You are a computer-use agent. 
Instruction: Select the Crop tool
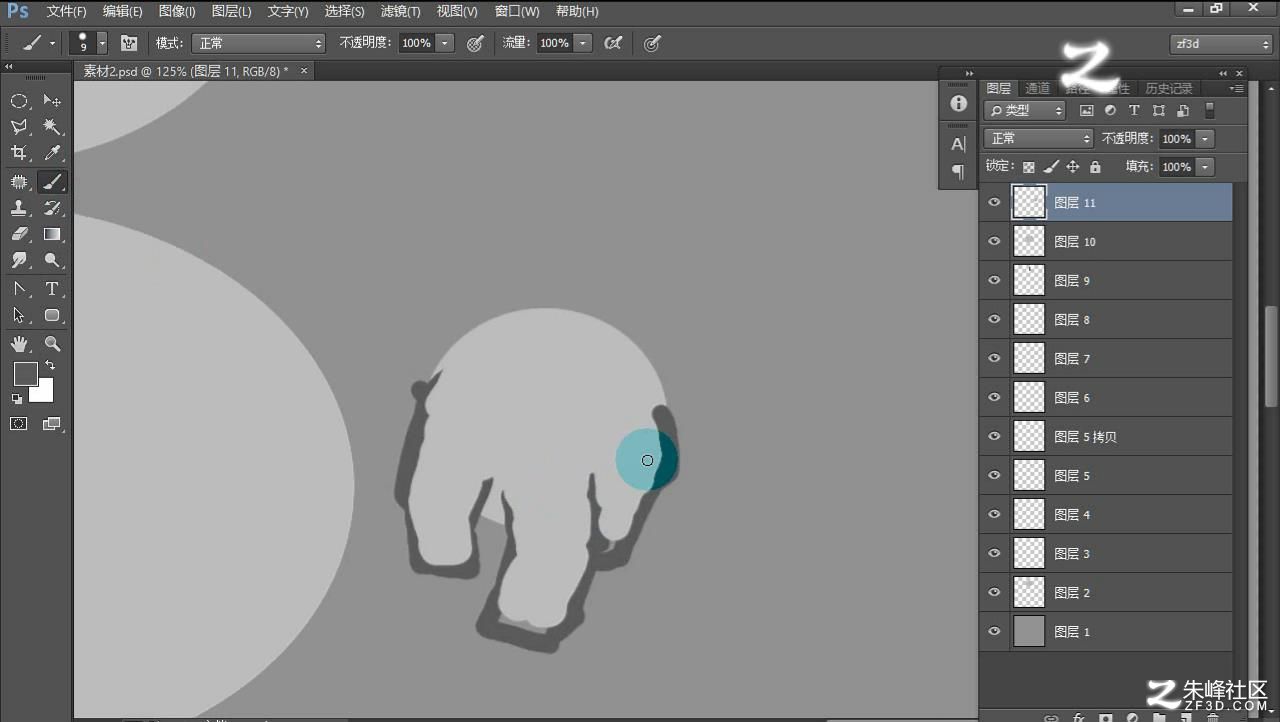[19, 153]
